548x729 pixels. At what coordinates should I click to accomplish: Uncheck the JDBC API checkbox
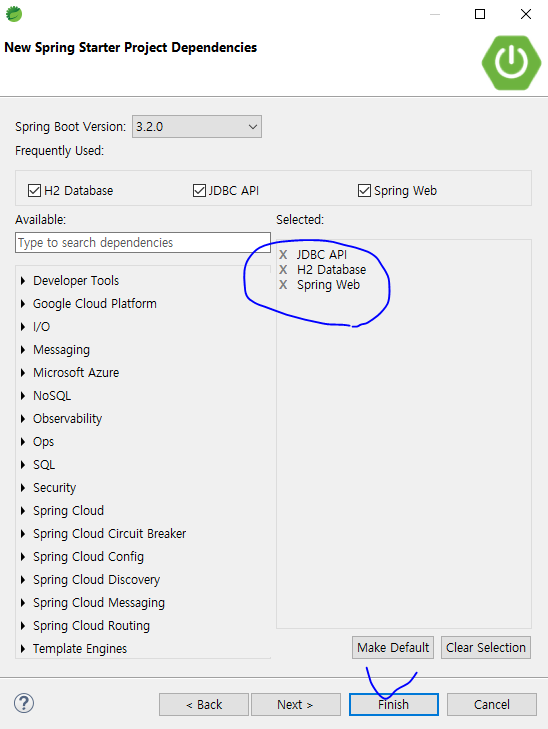(x=199, y=191)
